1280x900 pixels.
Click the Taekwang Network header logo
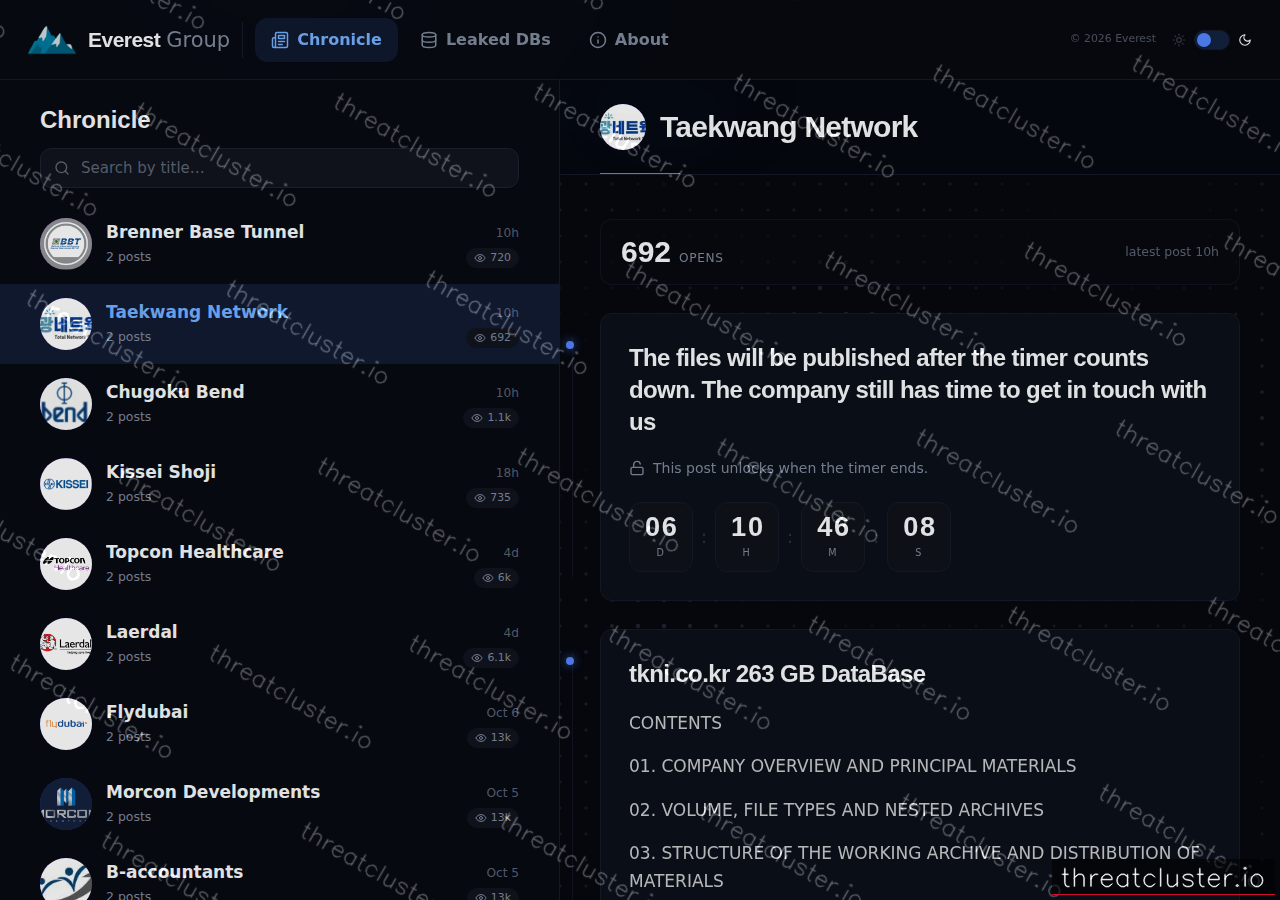point(623,127)
